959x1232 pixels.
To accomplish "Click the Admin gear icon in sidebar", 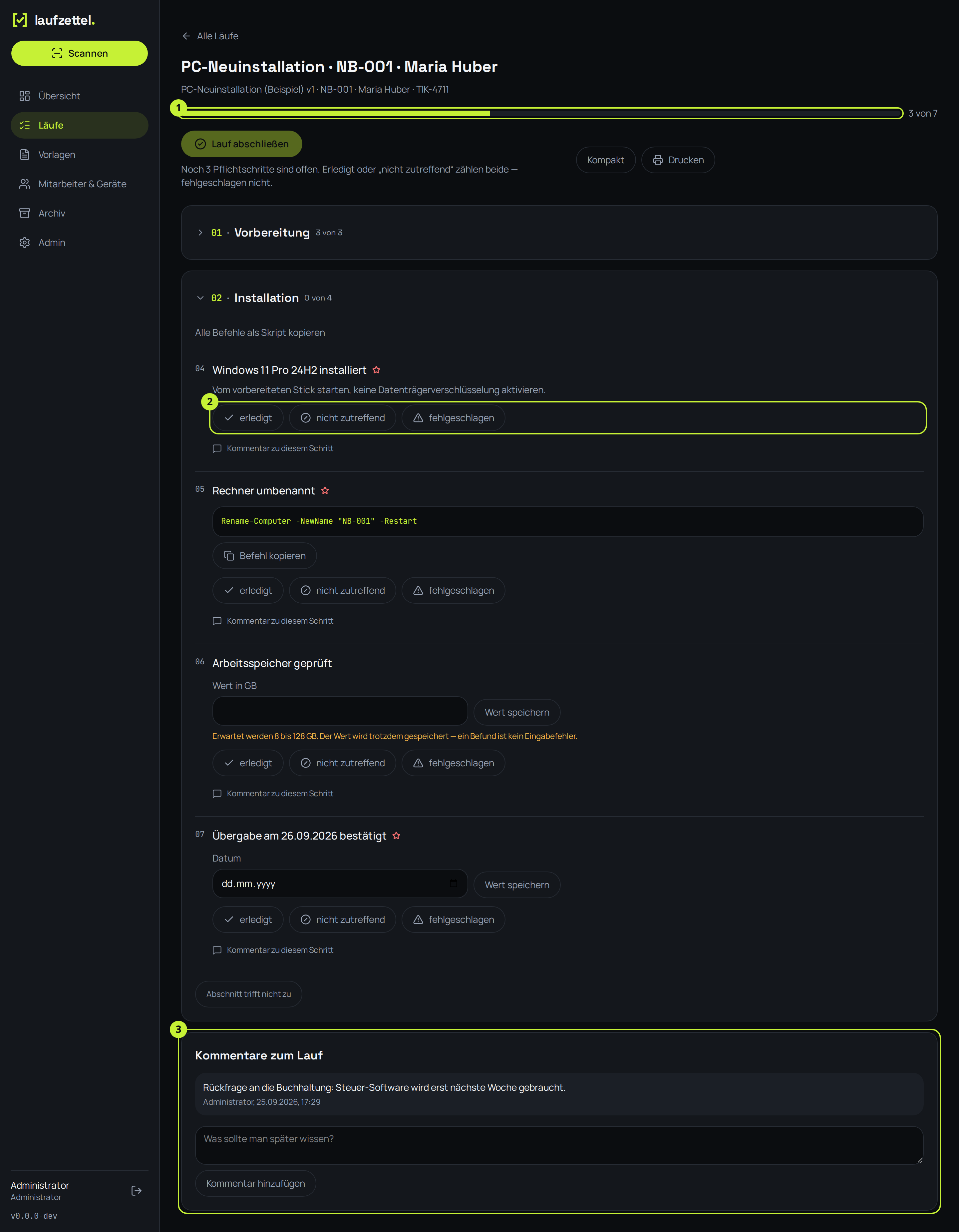I will pyautogui.click(x=24, y=243).
